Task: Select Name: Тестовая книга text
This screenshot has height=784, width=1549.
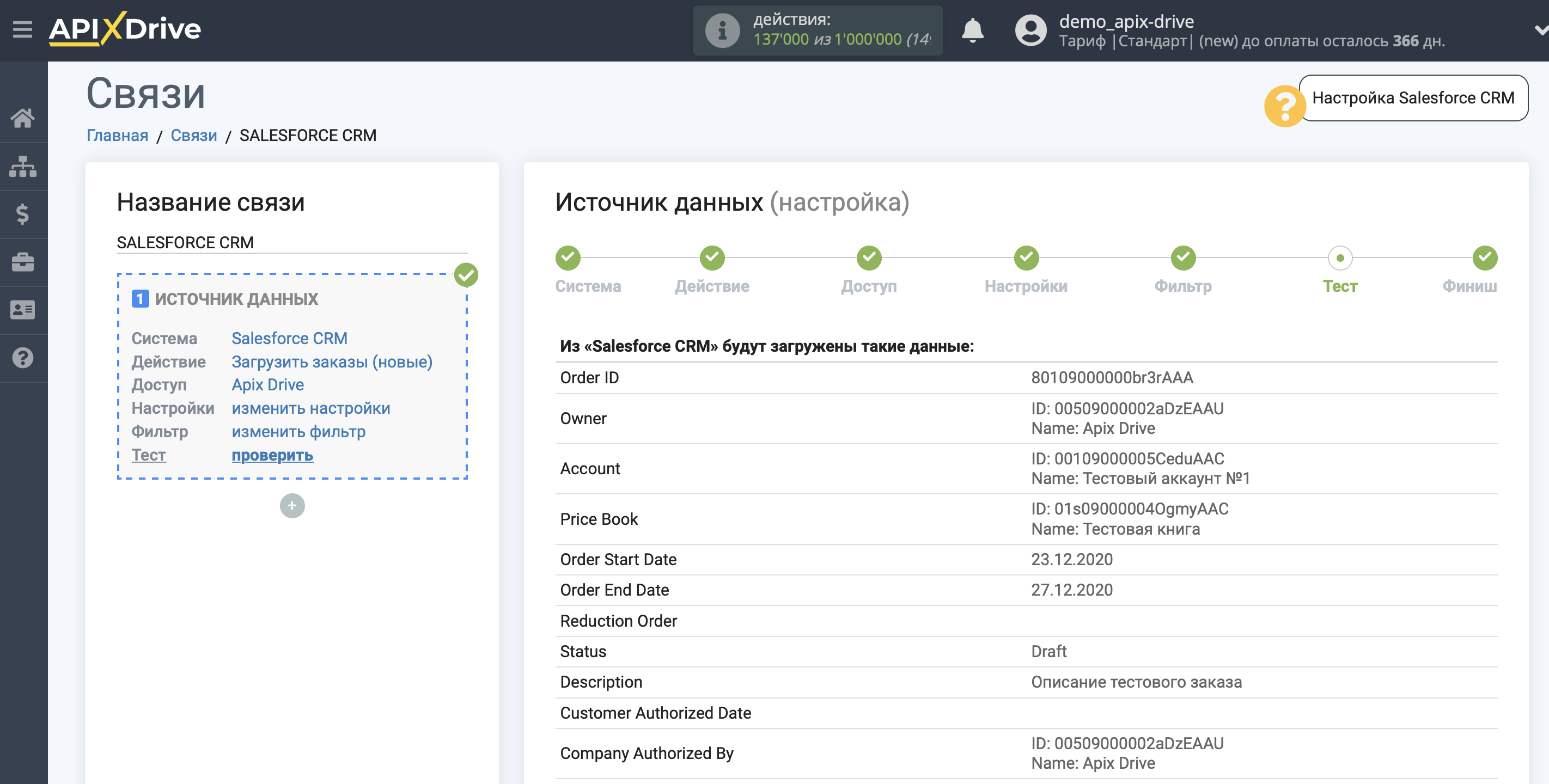Action: [x=1115, y=529]
